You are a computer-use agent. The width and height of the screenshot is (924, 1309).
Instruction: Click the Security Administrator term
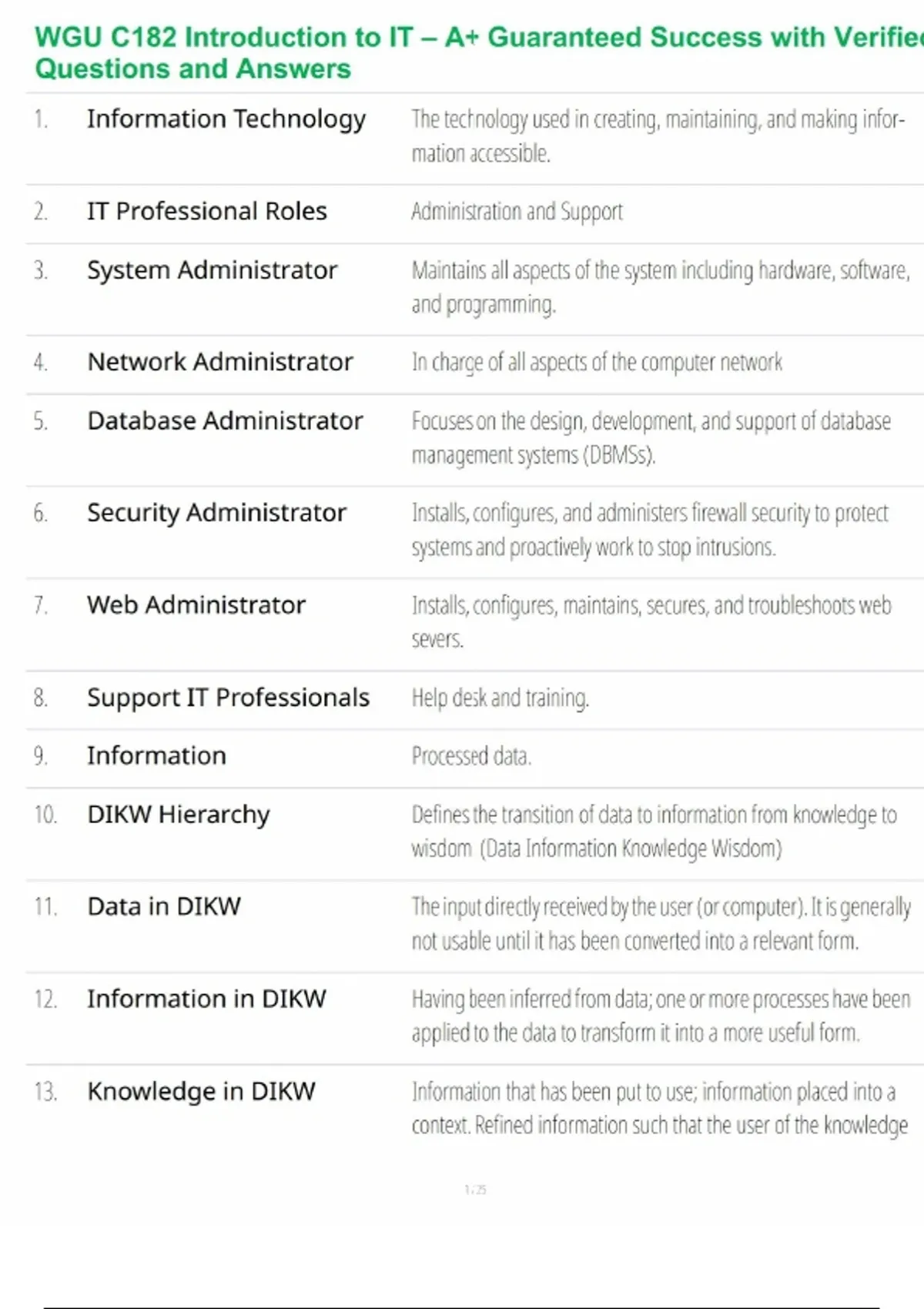216,513
